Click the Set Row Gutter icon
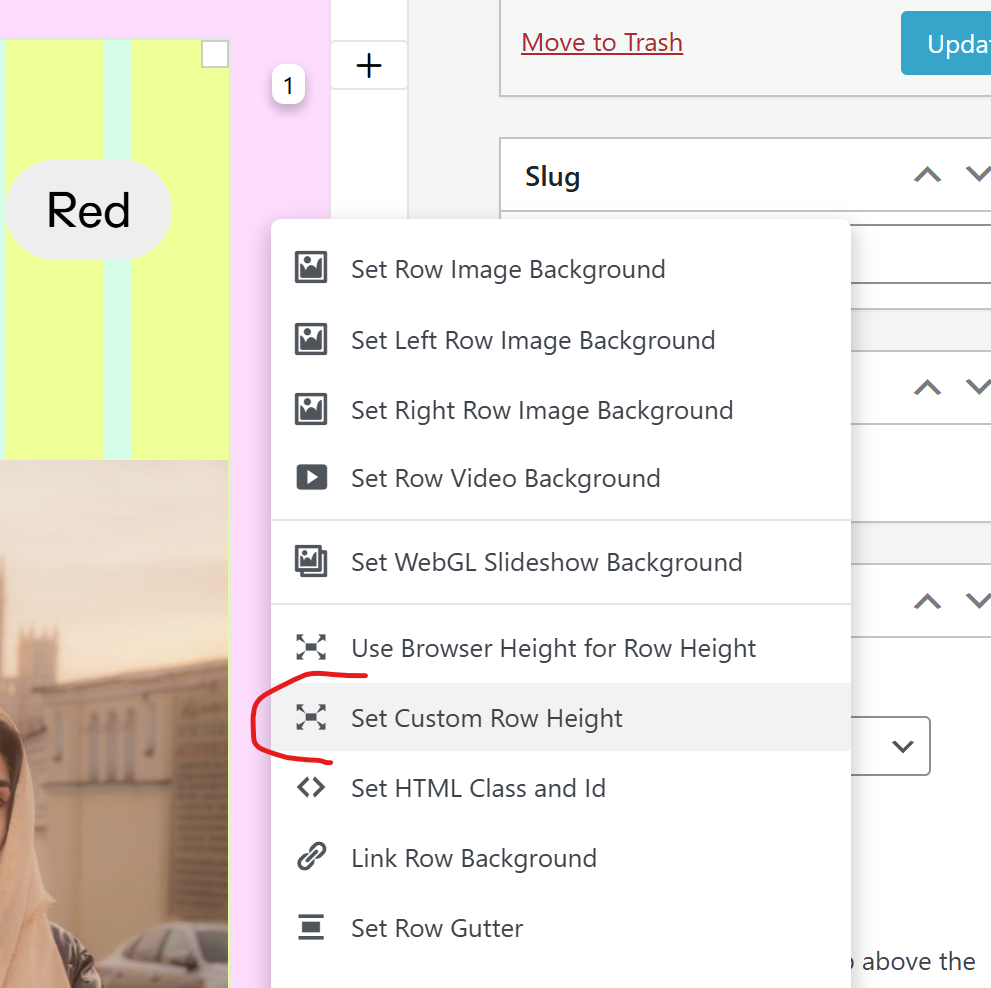The image size is (991, 988). coord(311,927)
